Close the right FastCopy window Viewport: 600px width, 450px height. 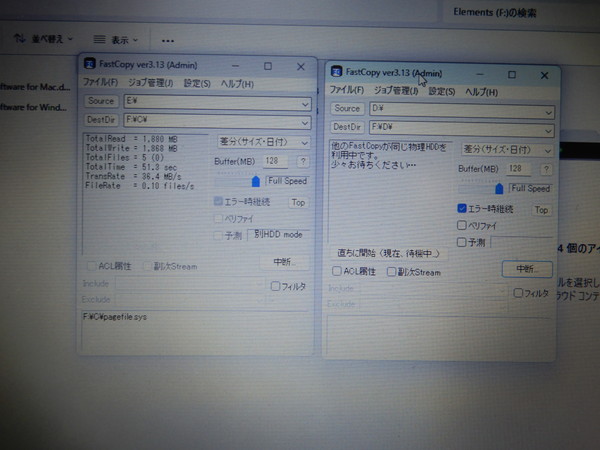(546, 74)
